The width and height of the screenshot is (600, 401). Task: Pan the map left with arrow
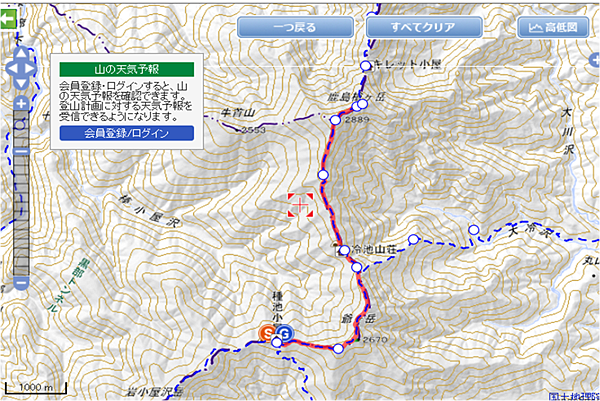click(12, 69)
